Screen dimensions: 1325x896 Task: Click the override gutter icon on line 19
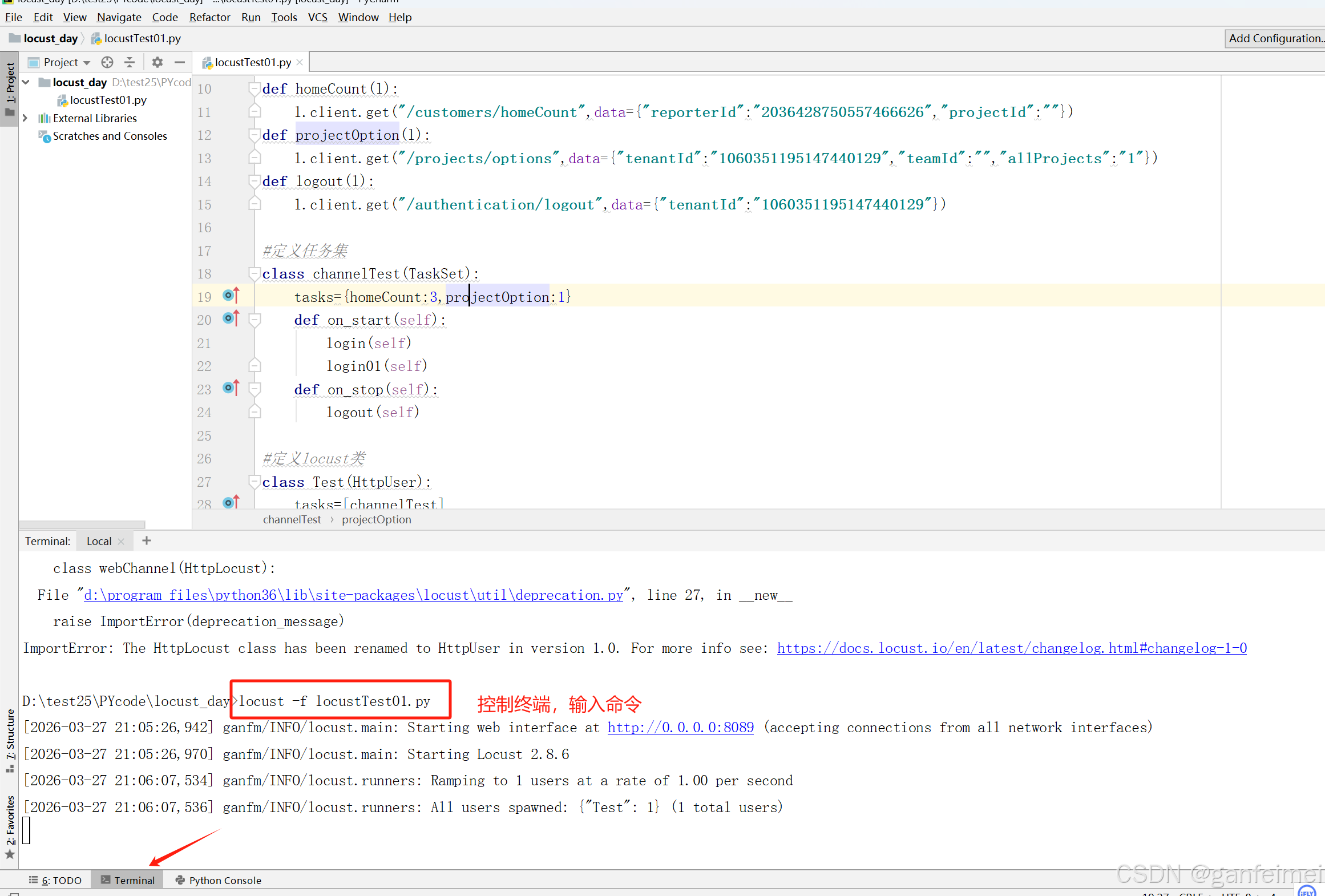pyautogui.click(x=231, y=296)
